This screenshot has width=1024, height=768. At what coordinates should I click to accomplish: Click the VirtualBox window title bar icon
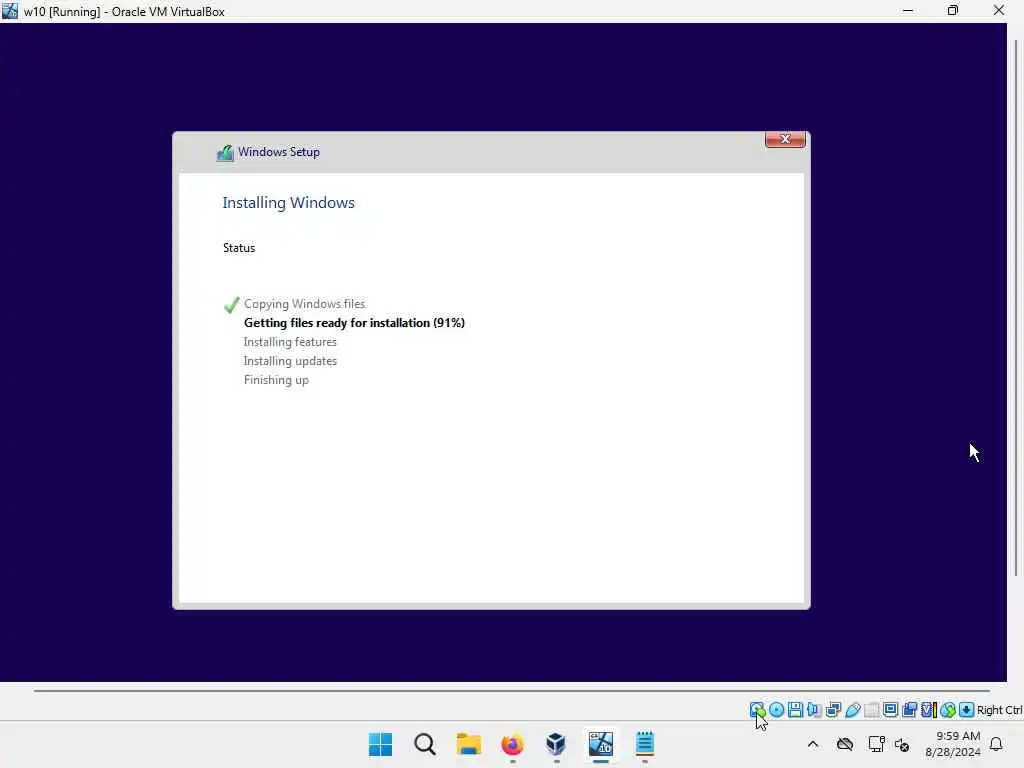pos(10,11)
